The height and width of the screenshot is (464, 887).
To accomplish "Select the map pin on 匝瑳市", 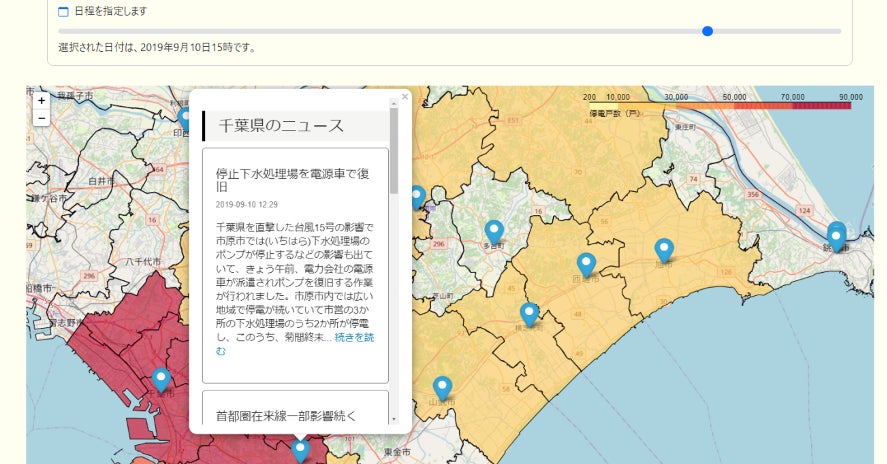I will tap(587, 264).
